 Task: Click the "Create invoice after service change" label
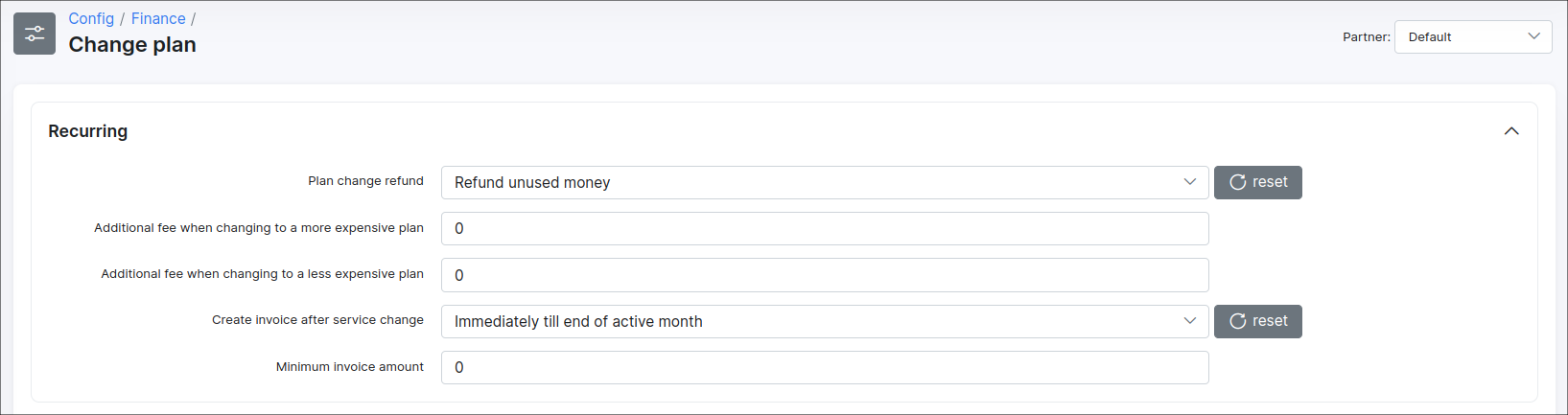tap(317, 320)
